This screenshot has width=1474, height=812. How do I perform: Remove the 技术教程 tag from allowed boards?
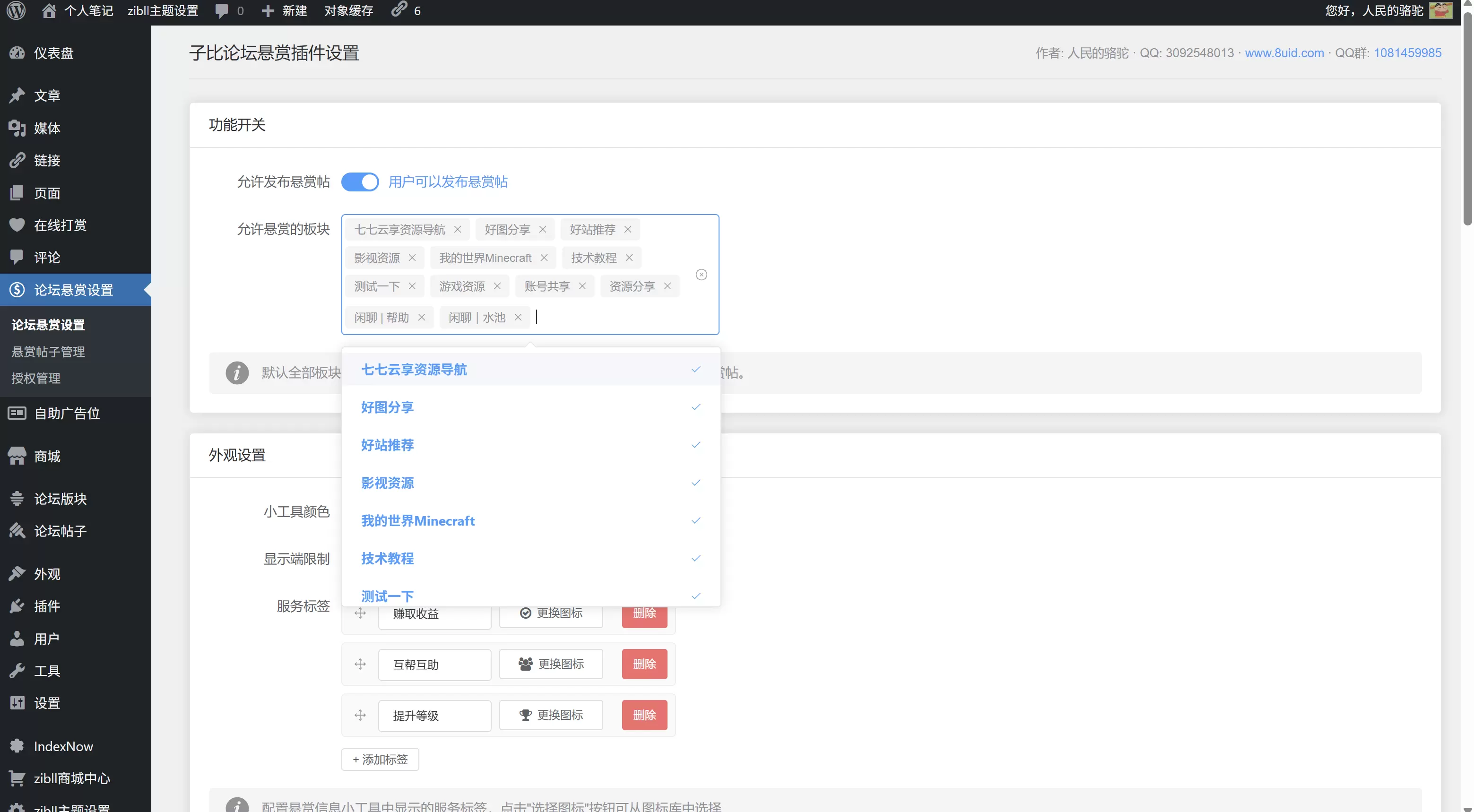click(629, 258)
